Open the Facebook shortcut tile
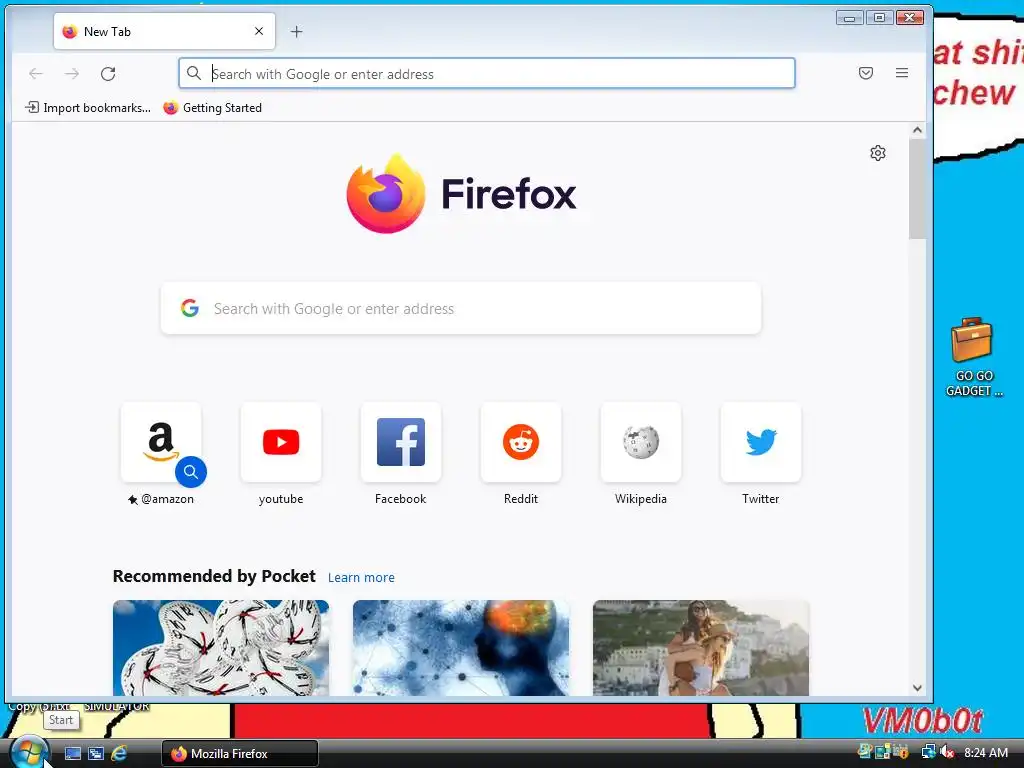Screen dimensions: 1024x768 tap(401, 443)
